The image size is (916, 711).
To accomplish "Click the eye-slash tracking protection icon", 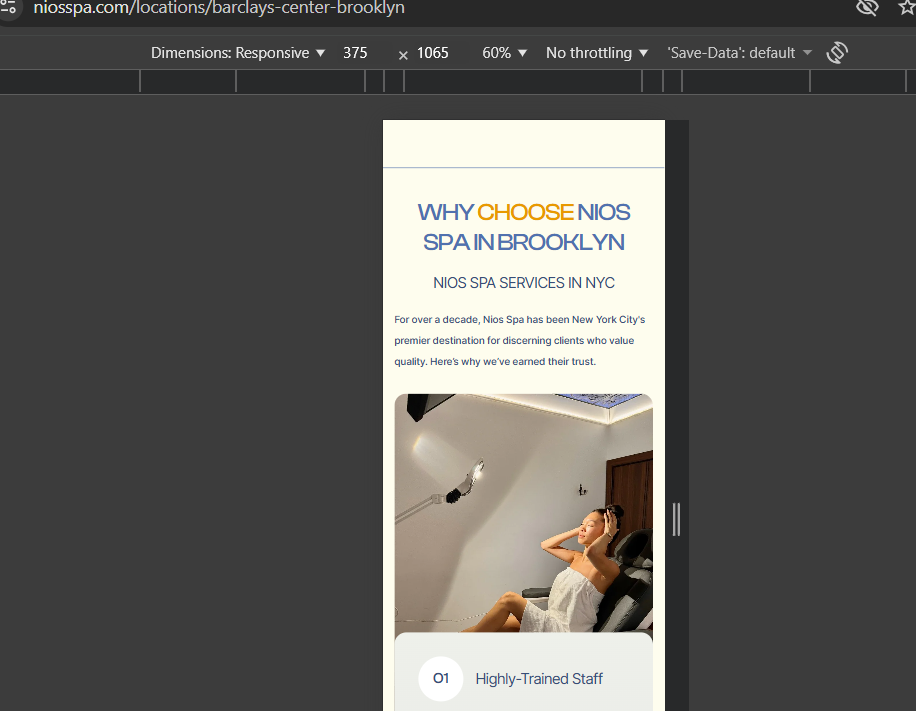I will coord(867,7).
